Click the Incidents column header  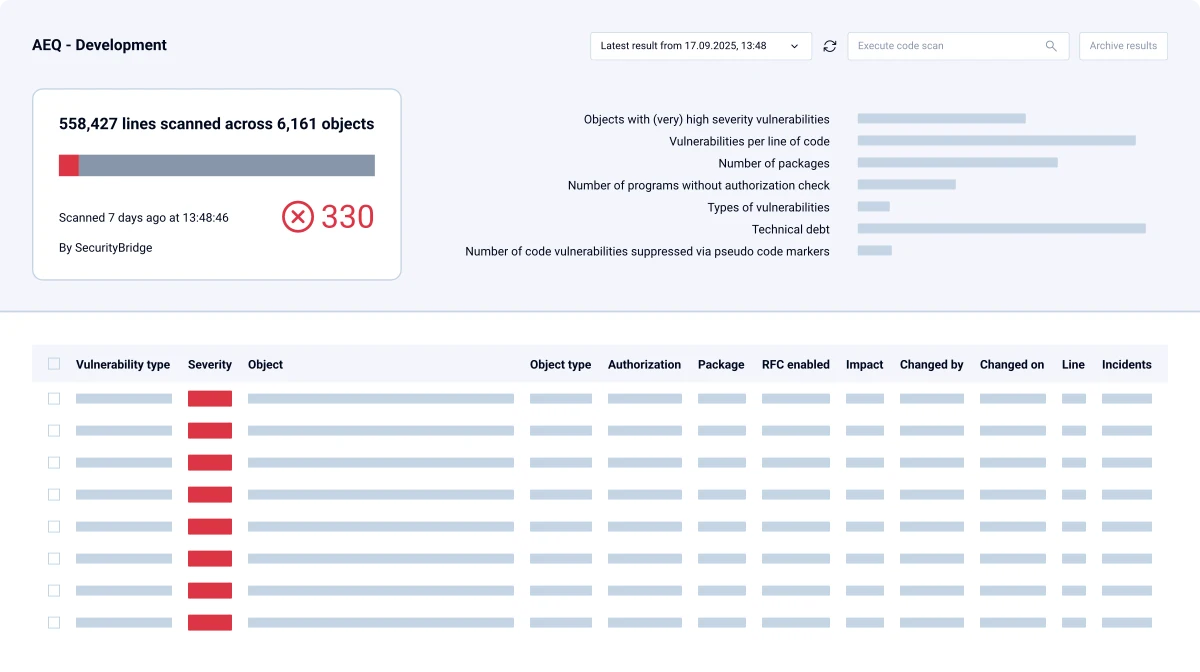(x=1127, y=365)
